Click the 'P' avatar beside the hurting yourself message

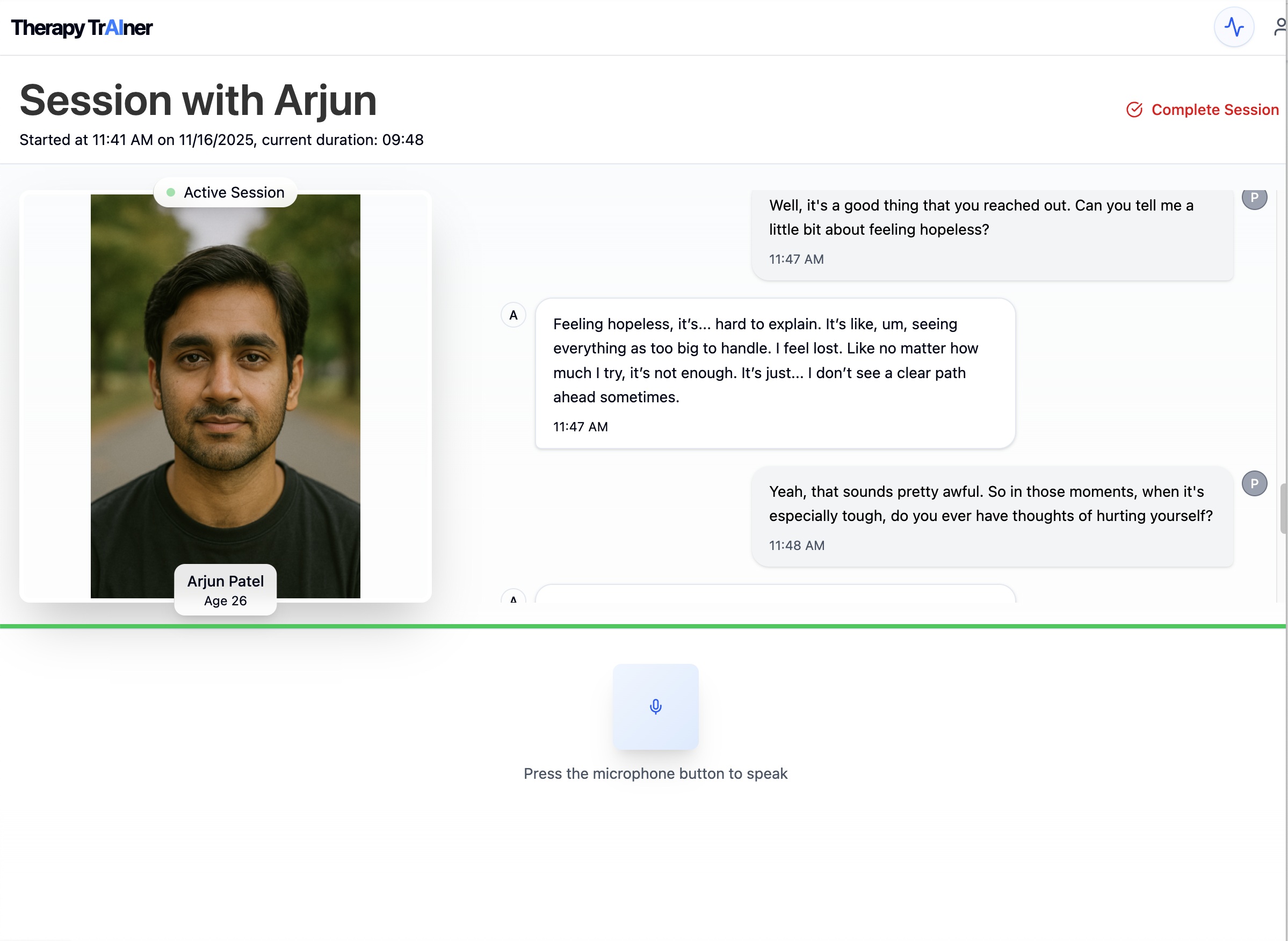click(x=1254, y=483)
